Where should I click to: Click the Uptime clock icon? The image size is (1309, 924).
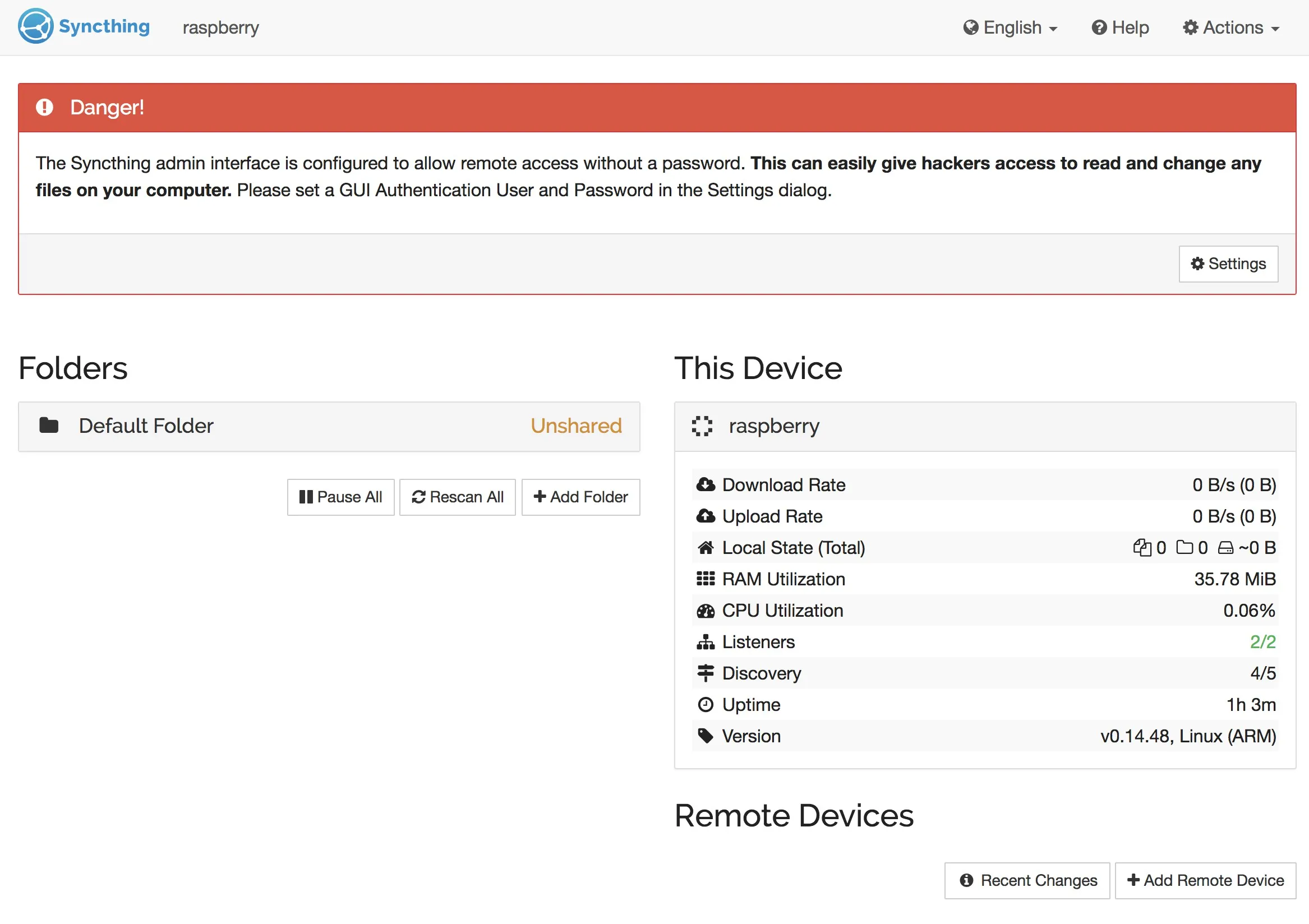(x=705, y=705)
